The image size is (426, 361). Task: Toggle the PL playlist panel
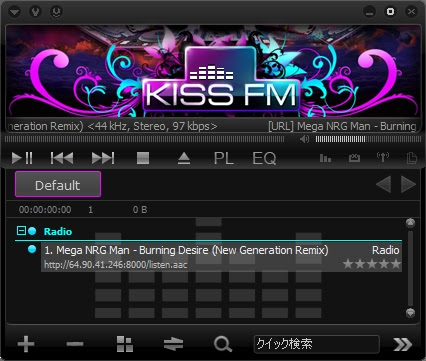pyautogui.click(x=223, y=158)
